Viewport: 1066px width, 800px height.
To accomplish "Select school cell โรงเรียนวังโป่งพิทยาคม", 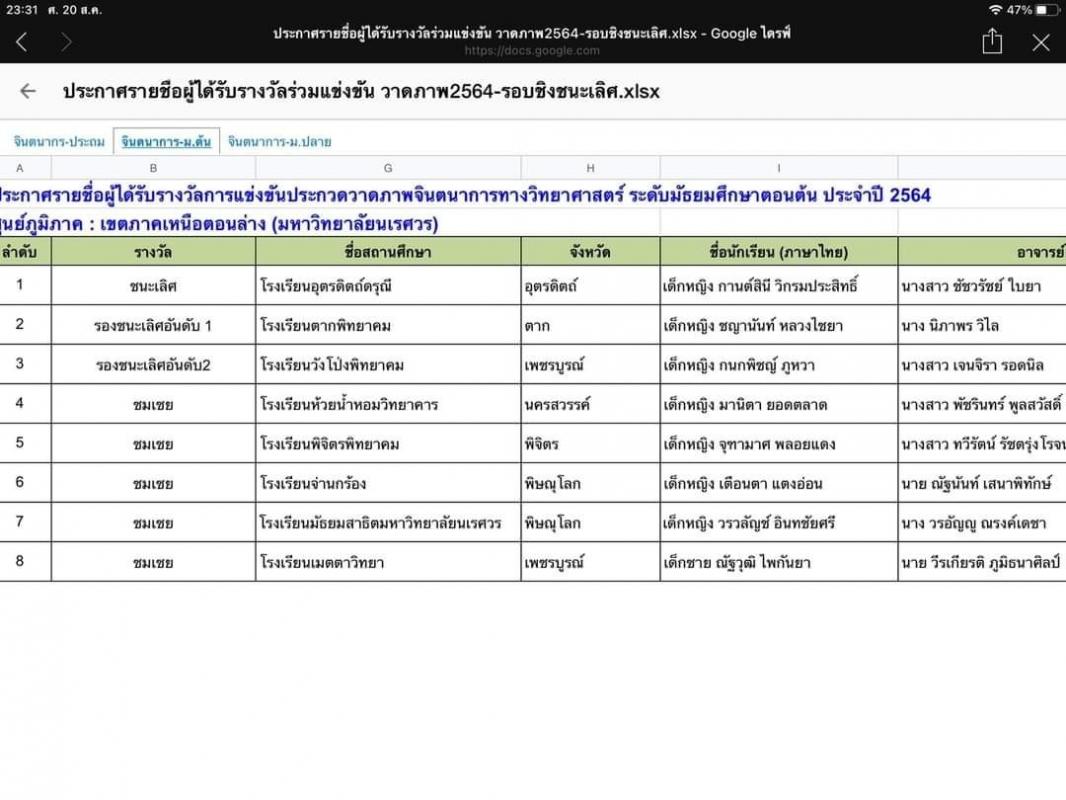I will coord(388,364).
